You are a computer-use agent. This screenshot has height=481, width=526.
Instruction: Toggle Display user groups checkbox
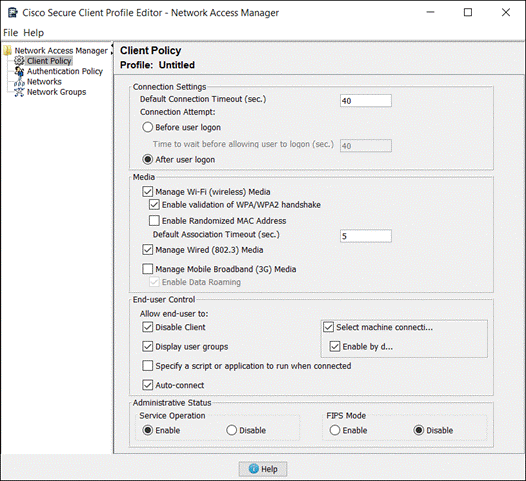(148, 346)
